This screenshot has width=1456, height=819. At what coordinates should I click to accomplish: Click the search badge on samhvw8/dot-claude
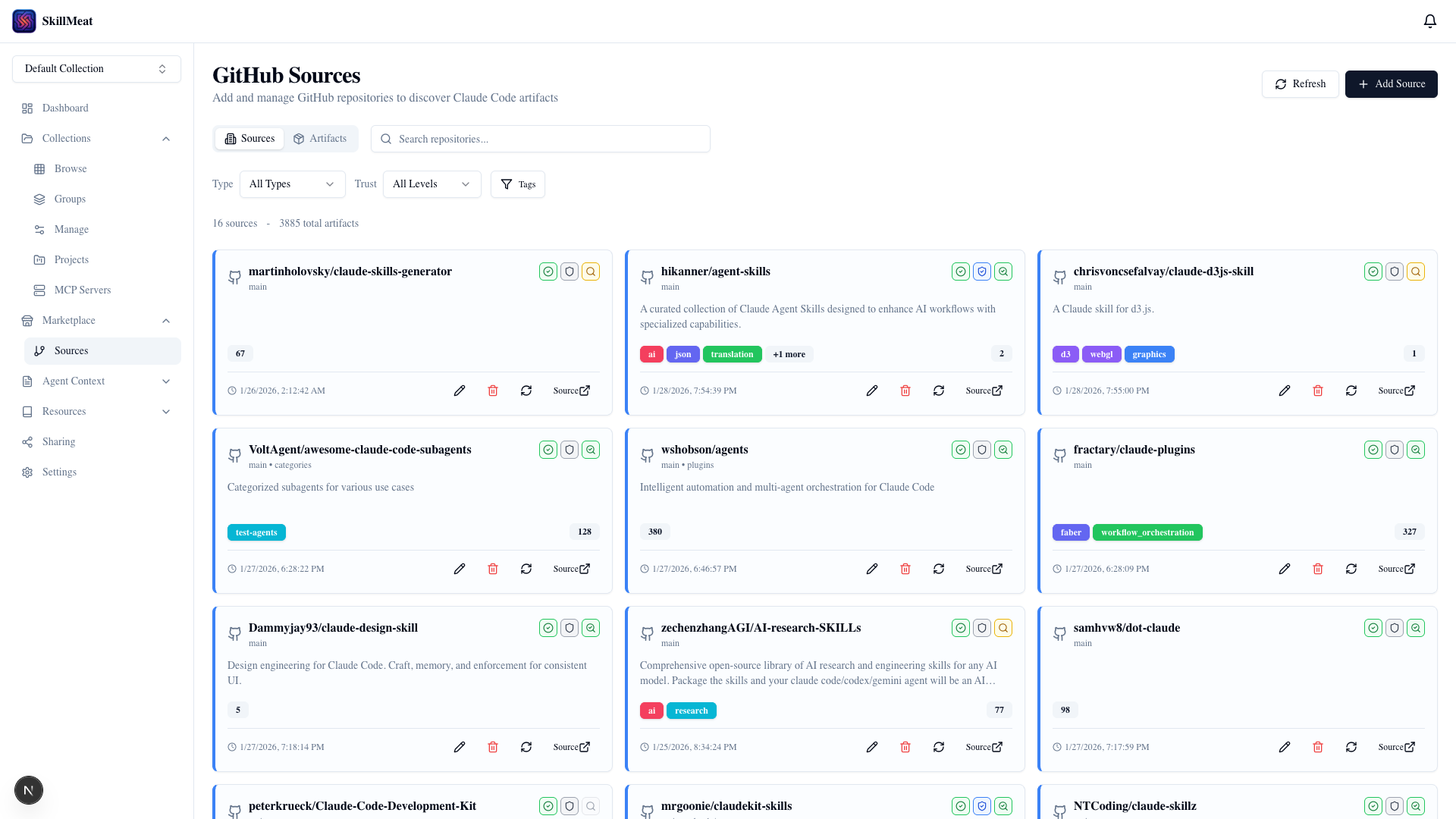[1416, 628]
